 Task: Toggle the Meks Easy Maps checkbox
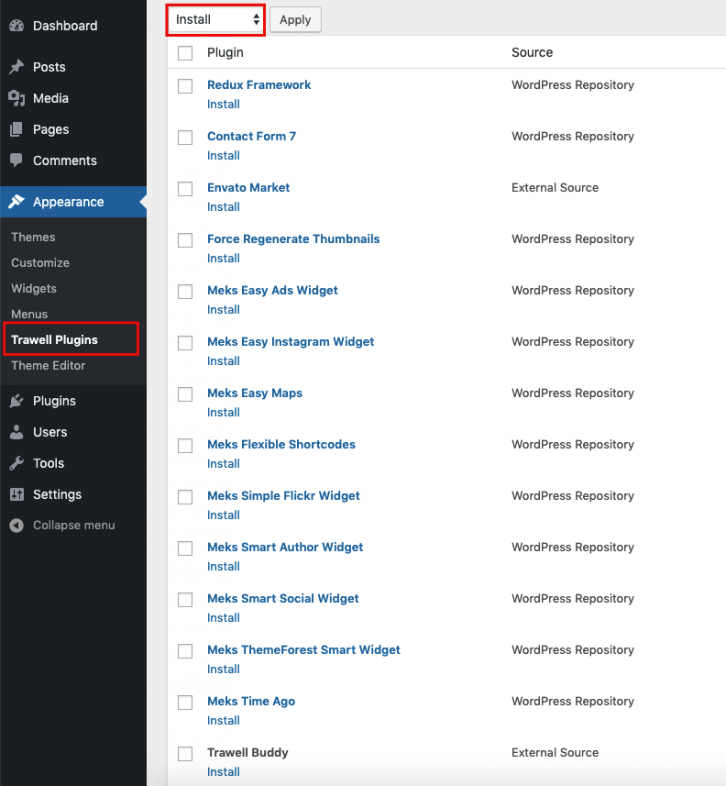click(x=185, y=394)
